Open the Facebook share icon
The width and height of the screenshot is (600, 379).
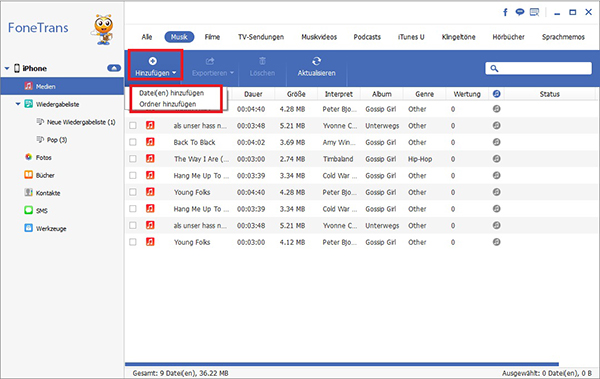tap(505, 12)
